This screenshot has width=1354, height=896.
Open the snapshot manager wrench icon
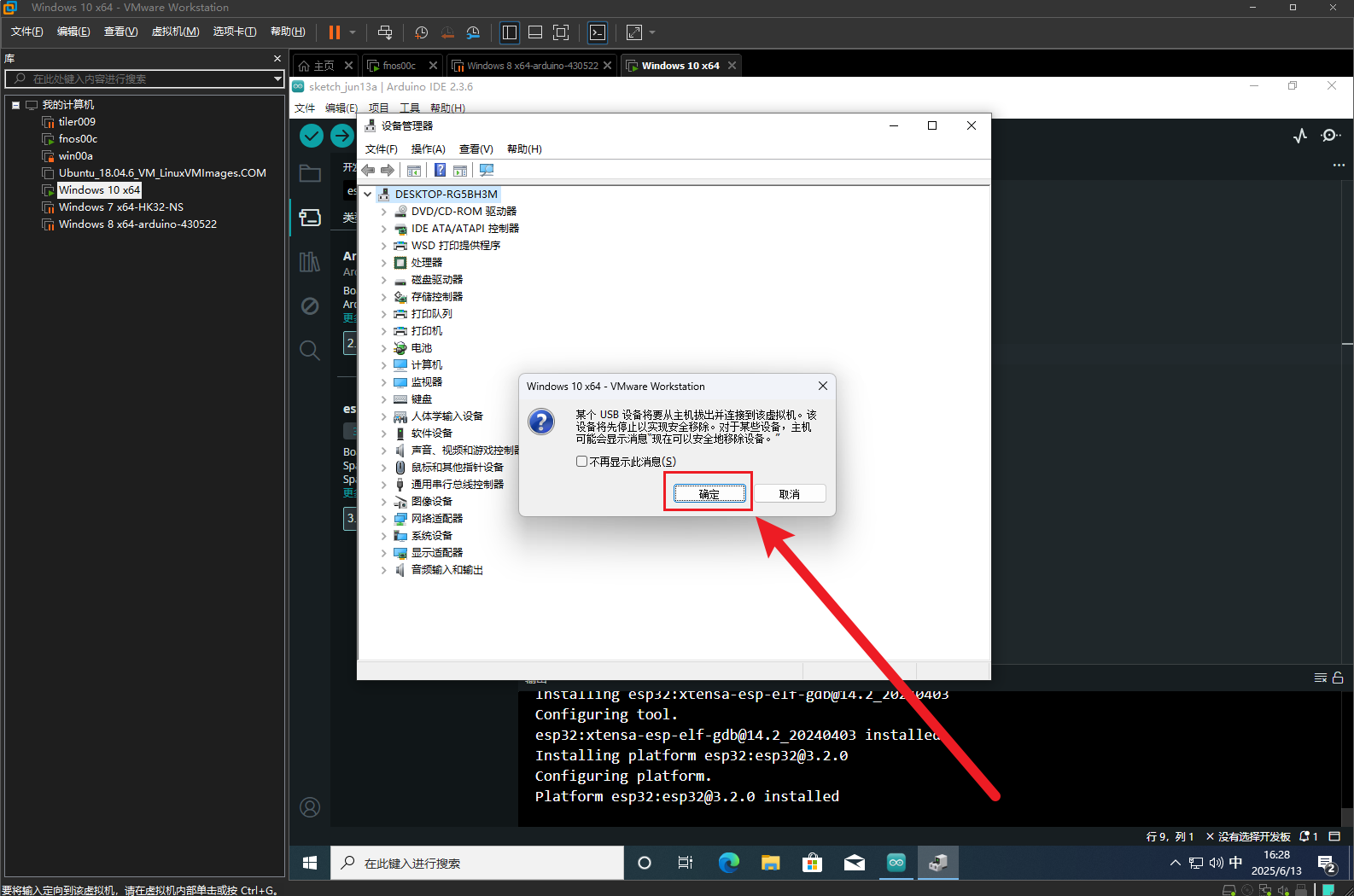[473, 32]
